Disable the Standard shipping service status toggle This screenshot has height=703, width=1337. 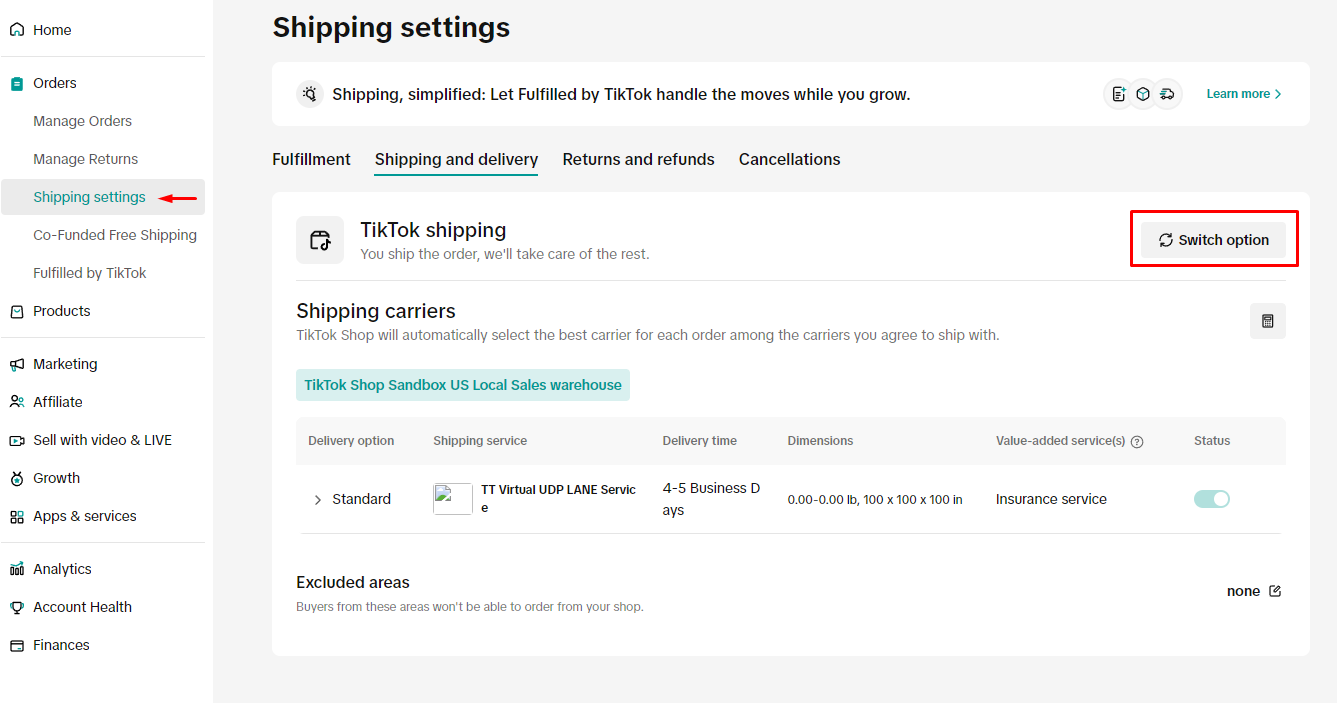[x=1212, y=499]
